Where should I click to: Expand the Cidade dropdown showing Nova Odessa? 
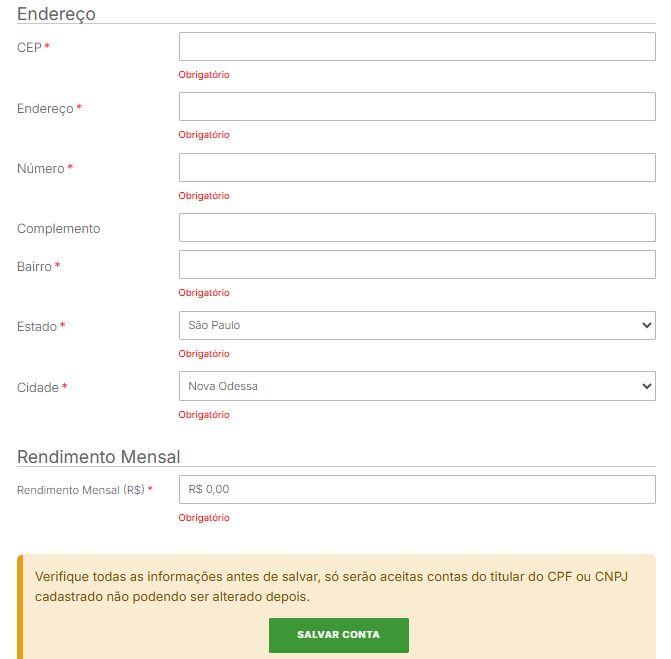tap(417, 386)
